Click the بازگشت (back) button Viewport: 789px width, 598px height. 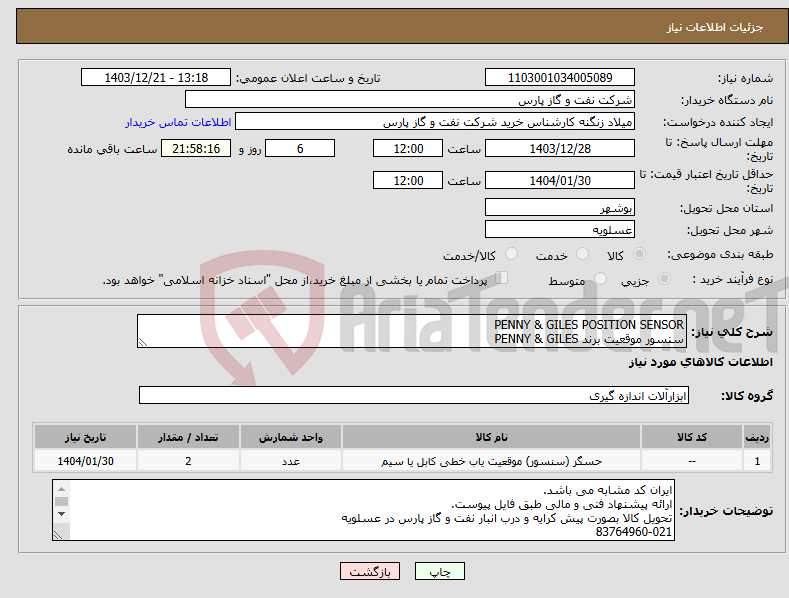(370, 571)
